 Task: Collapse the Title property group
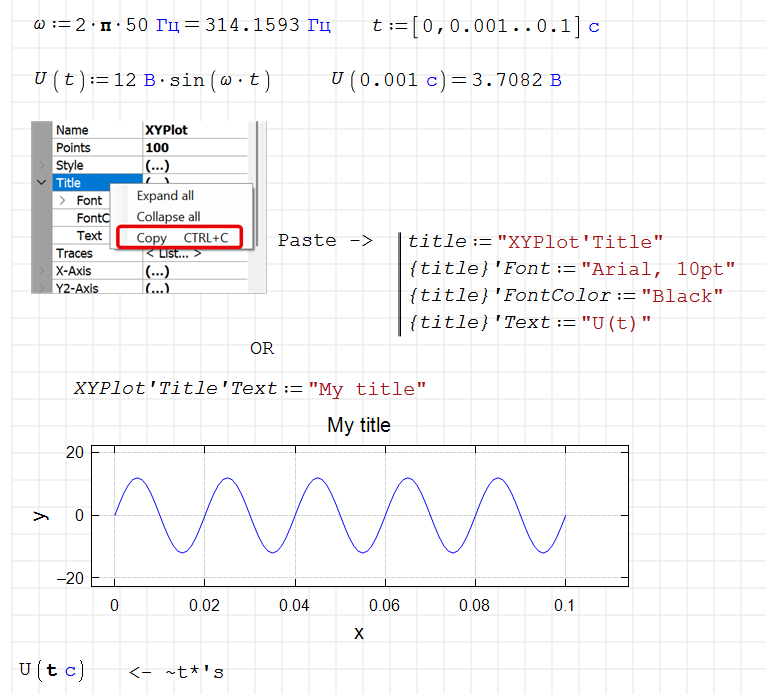point(41,183)
